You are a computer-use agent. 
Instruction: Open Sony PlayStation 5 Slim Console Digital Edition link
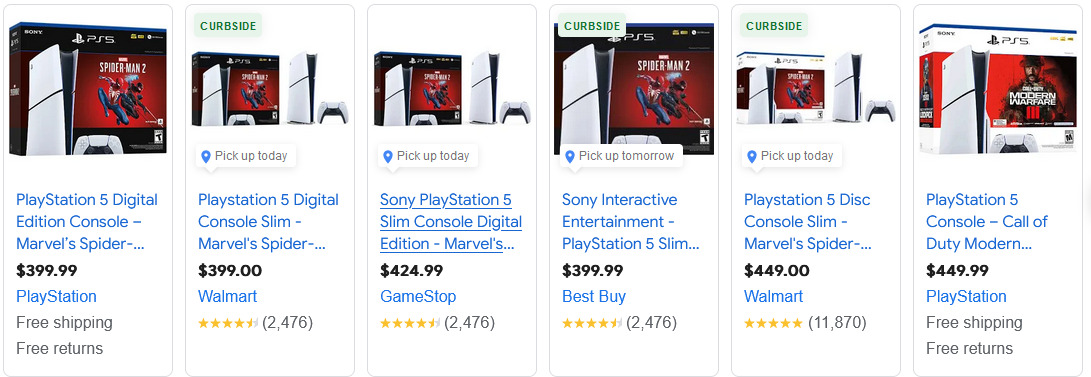[x=451, y=222]
